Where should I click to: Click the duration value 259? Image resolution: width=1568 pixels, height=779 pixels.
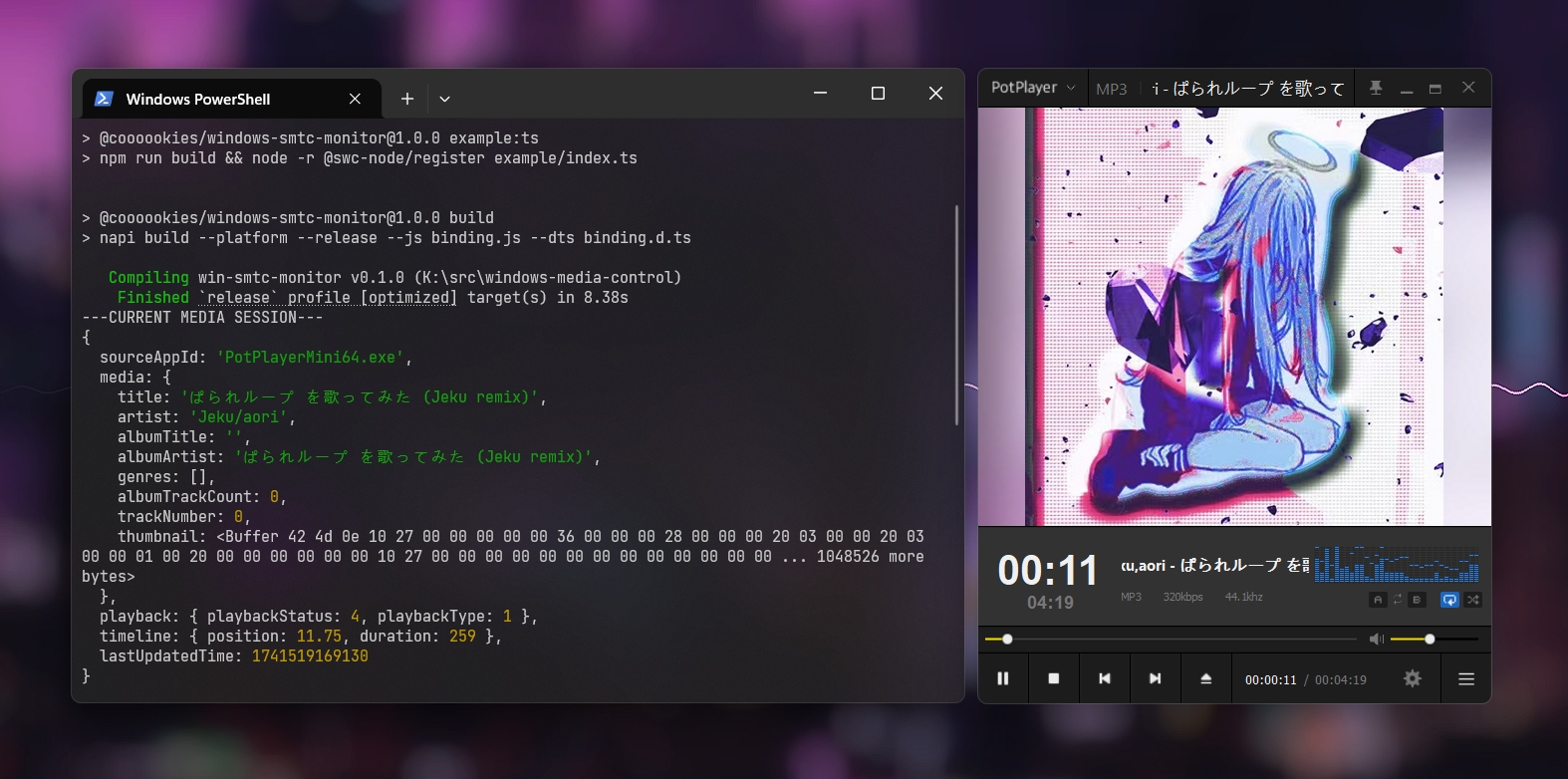[462, 636]
